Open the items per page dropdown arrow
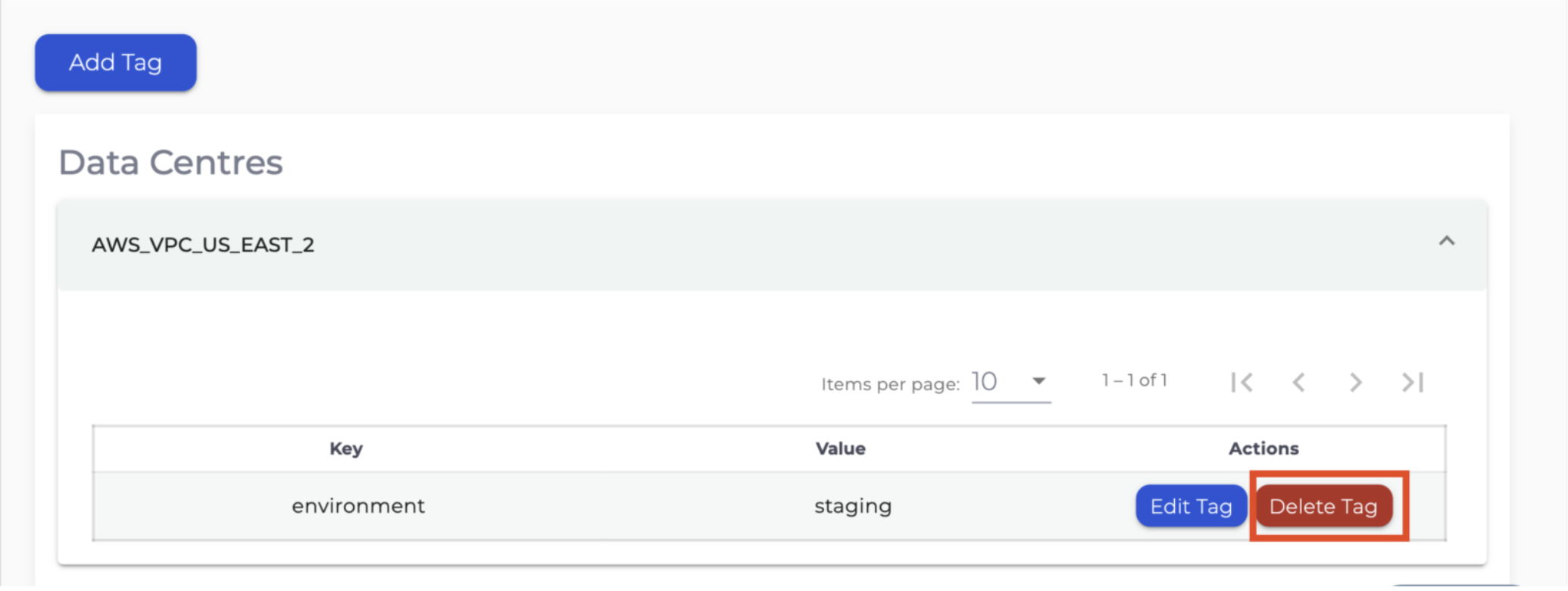The width and height of the screenshot is (1568, 591). pos(1039,381)
